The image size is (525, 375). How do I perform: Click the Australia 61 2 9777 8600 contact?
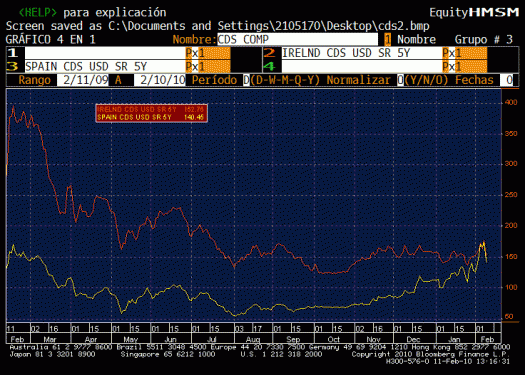(61, 348)
